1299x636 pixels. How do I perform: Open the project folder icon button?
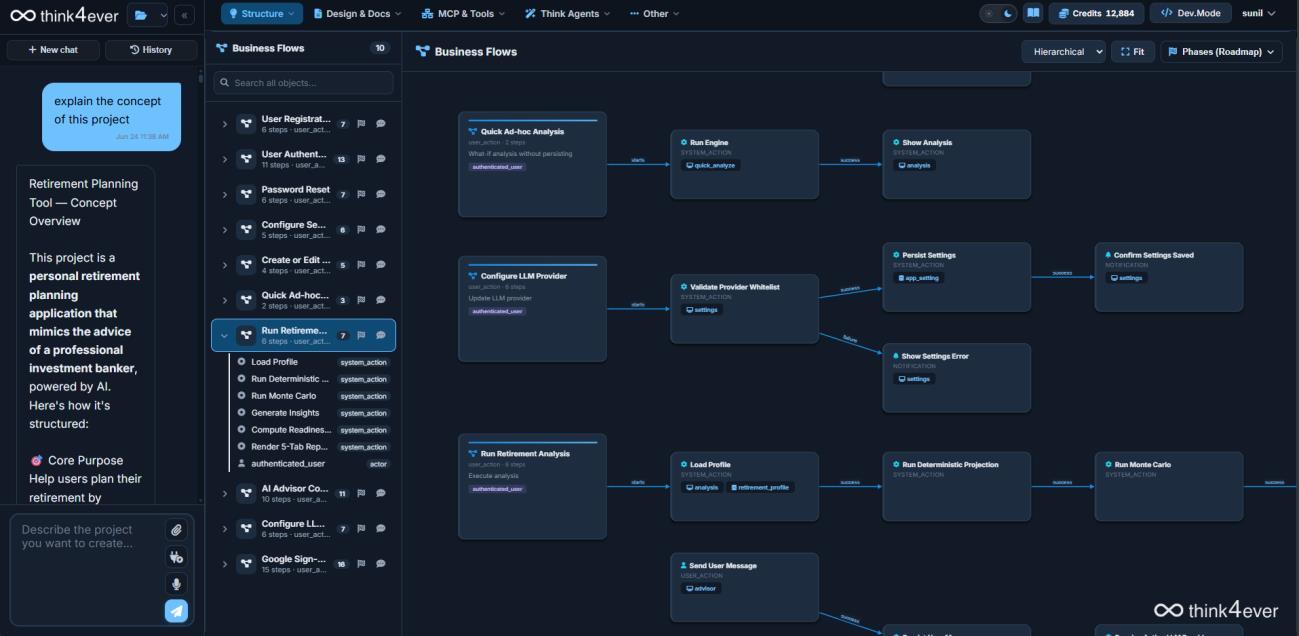pyautogui.click(x=141, y=15)
